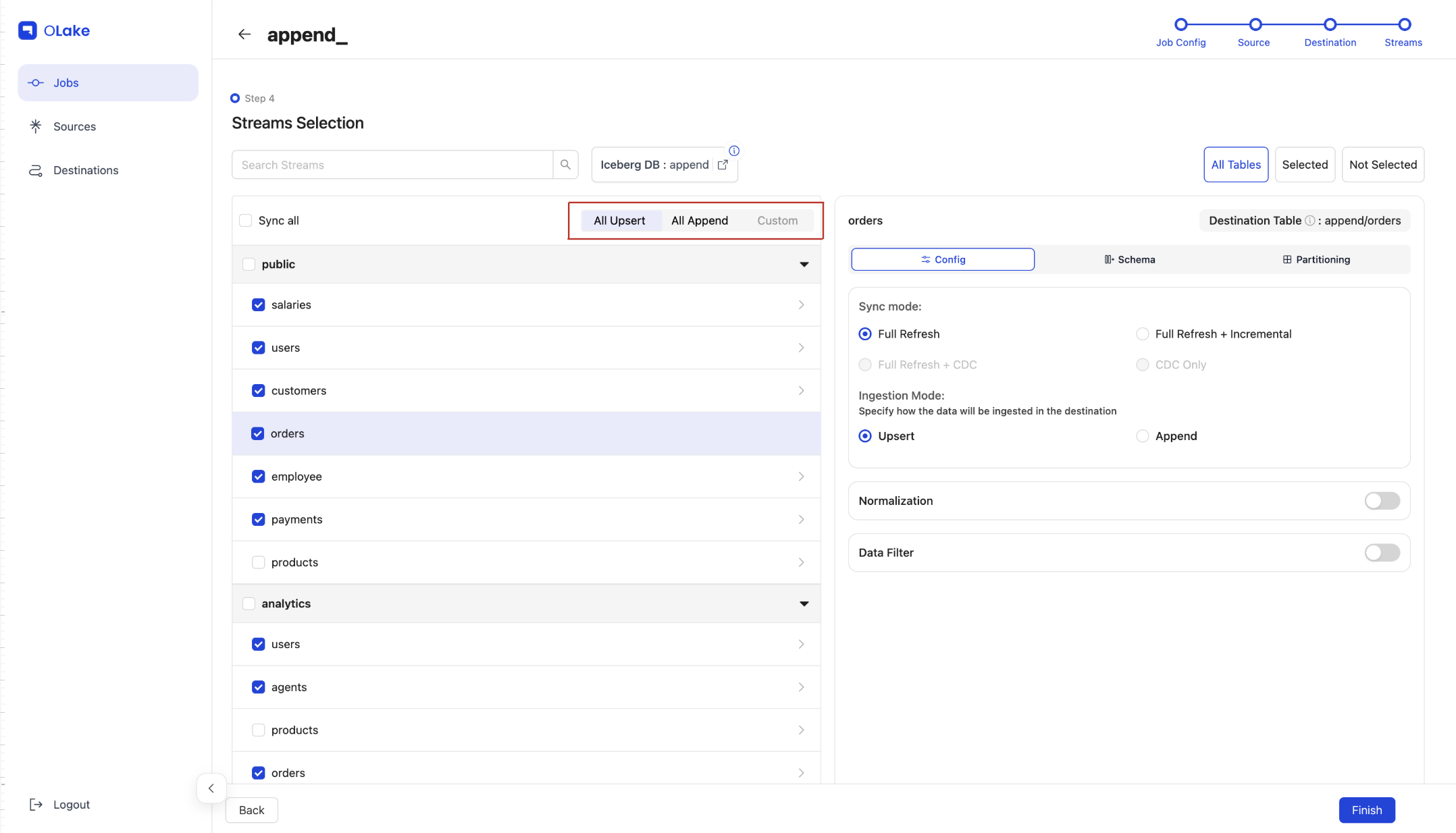Click the search magnifier icon
1456x833 pixels.
pyautogui.click(x=565, y=165)
